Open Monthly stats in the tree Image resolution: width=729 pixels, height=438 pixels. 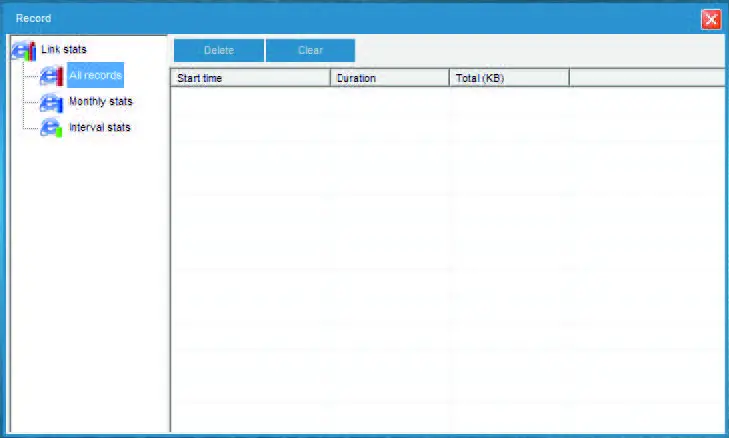[x=100, y=101]
